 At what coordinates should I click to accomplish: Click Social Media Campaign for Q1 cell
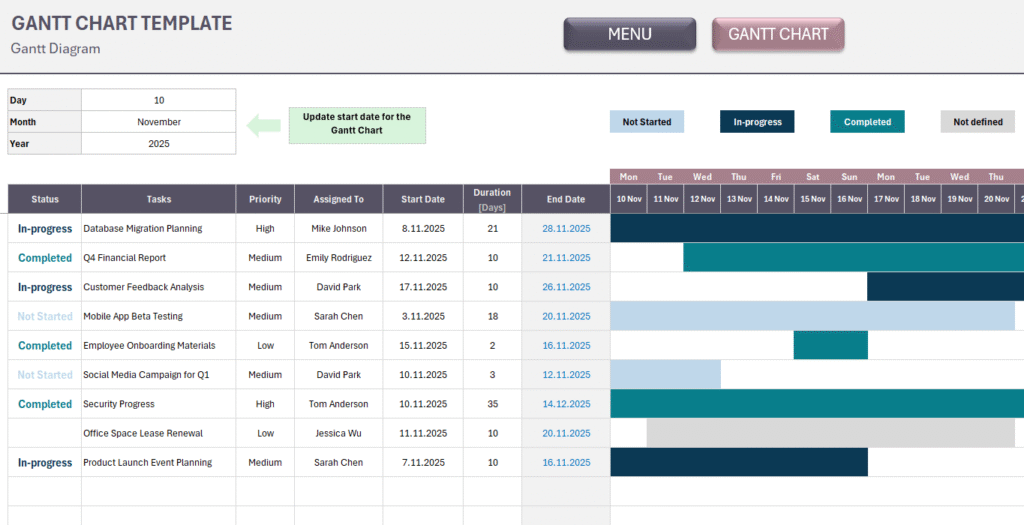coord(159,375)
